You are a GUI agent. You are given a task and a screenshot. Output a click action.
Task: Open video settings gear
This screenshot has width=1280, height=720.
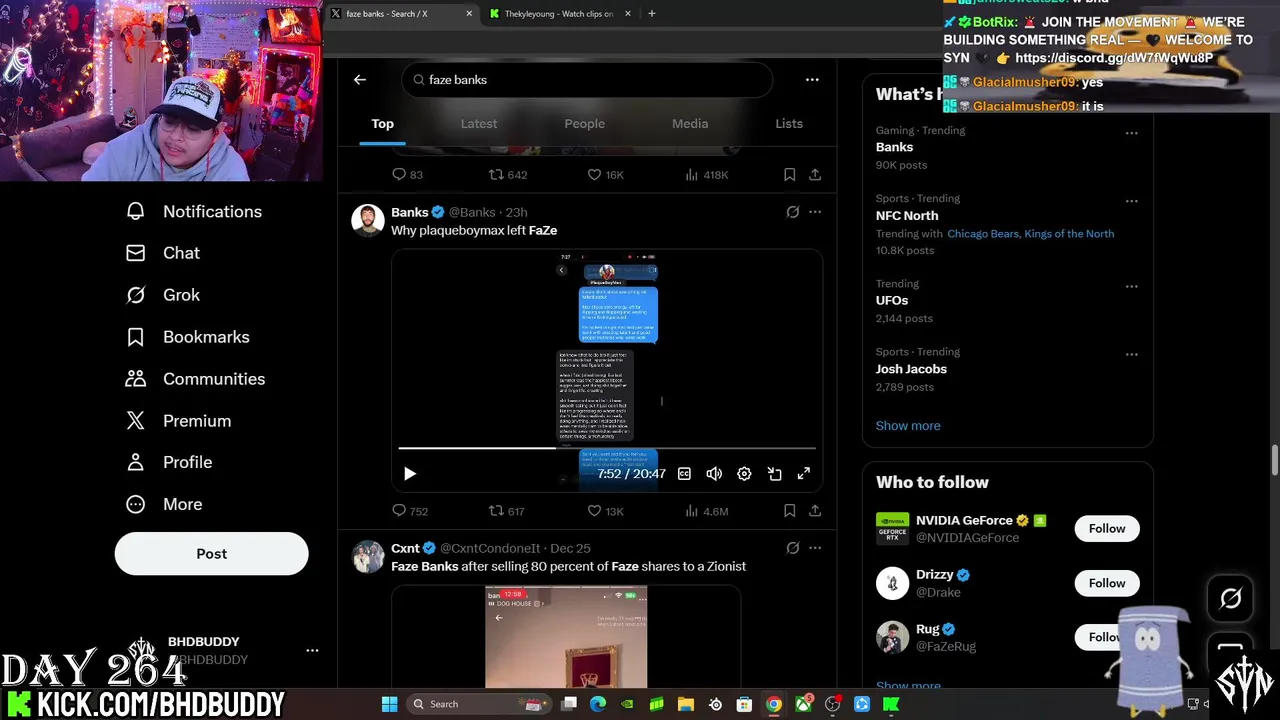[x=744, y=474]
